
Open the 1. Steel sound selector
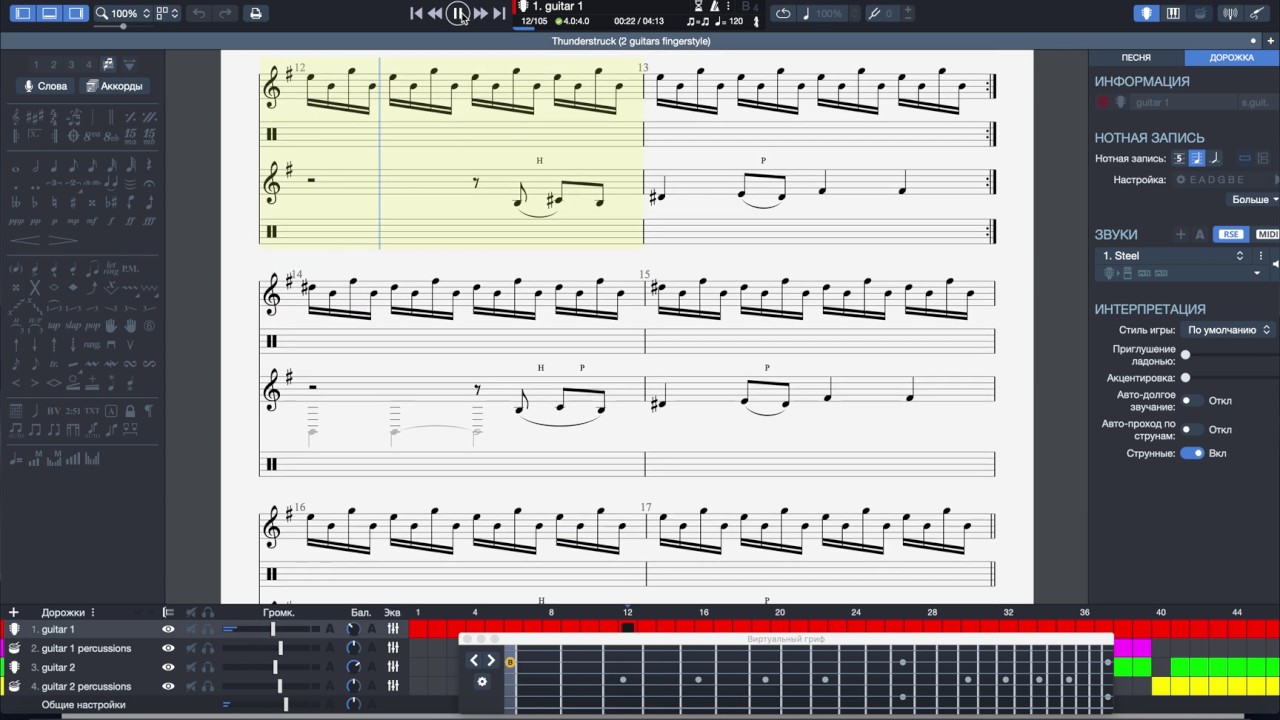pos(1173,256)
